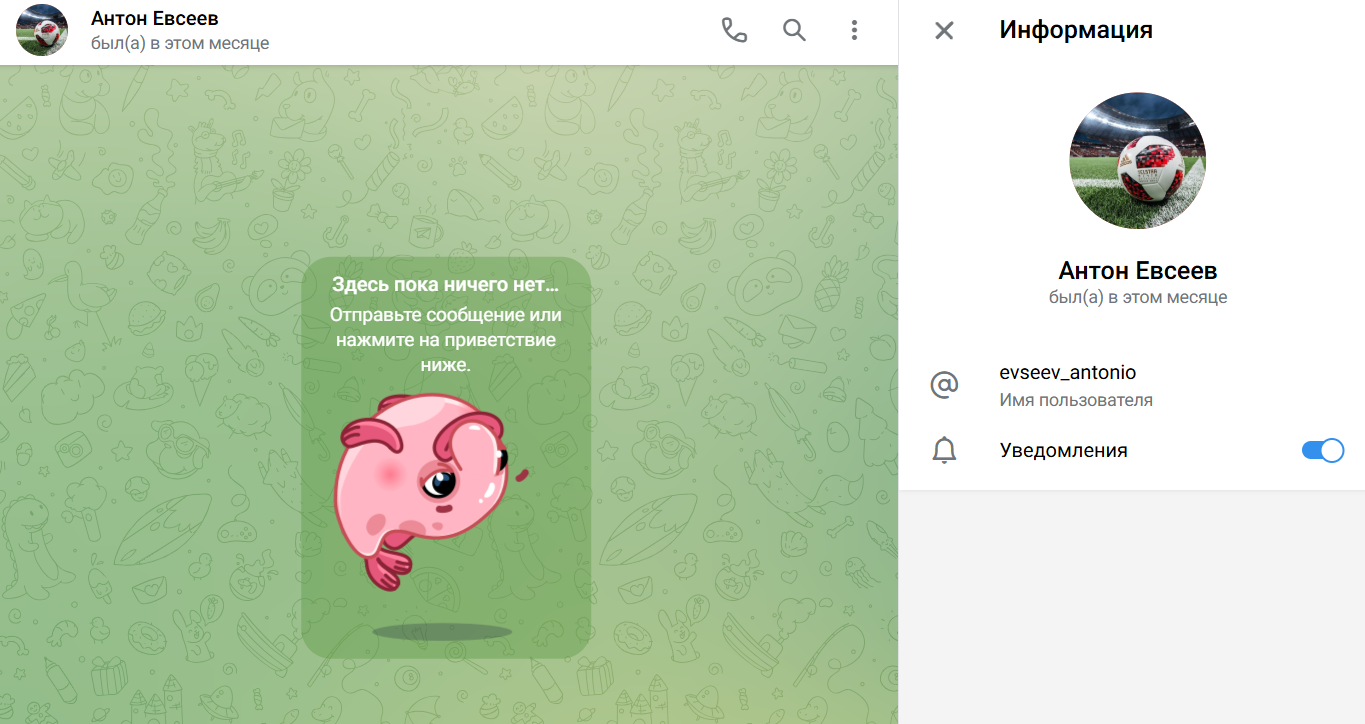Open the large profile photo in the info panel
Screen dimensions: 1365x724
click(x=1137, y=161)
